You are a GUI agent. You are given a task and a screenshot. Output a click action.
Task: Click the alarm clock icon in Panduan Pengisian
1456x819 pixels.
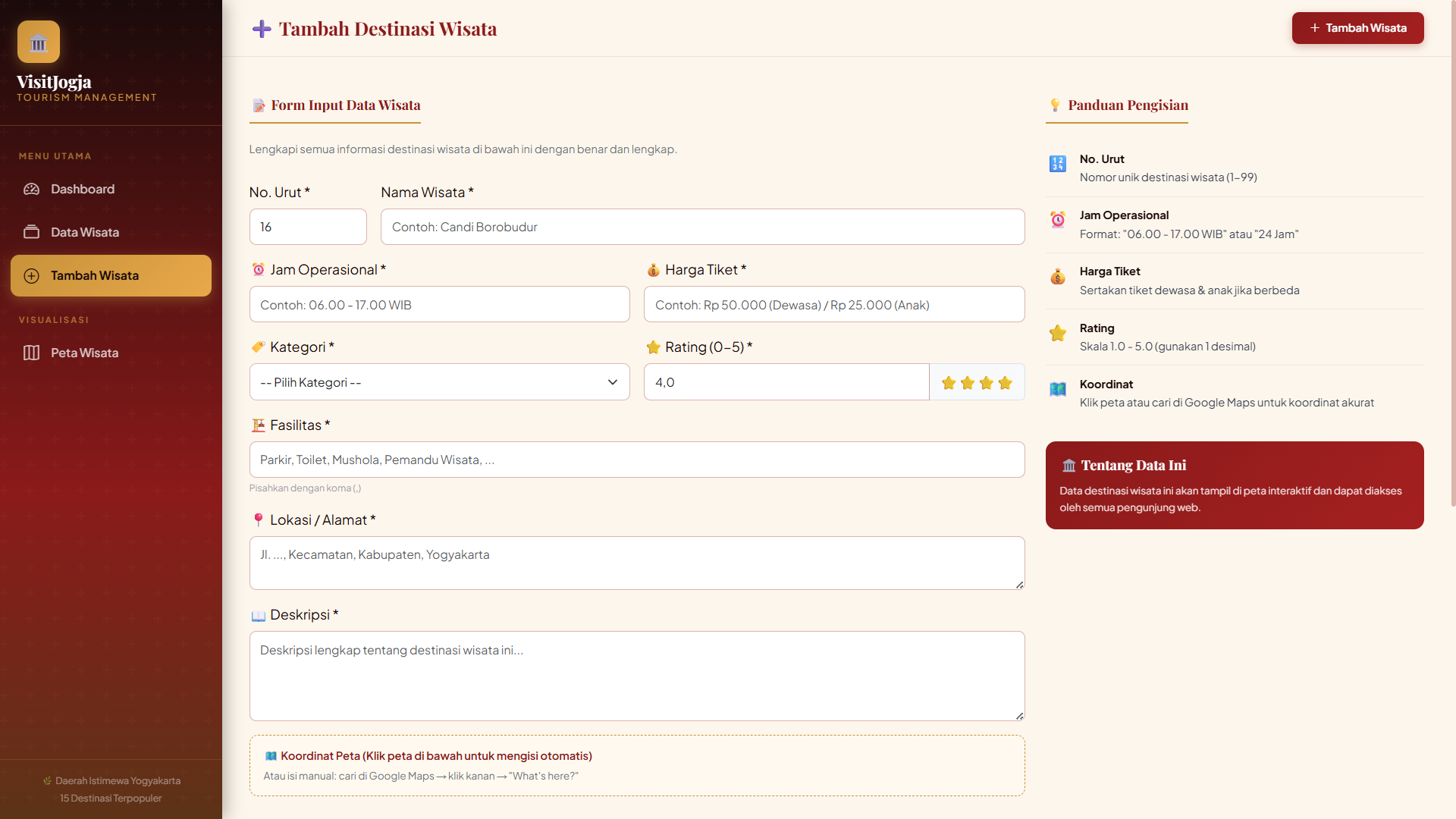click(1058, 220)
